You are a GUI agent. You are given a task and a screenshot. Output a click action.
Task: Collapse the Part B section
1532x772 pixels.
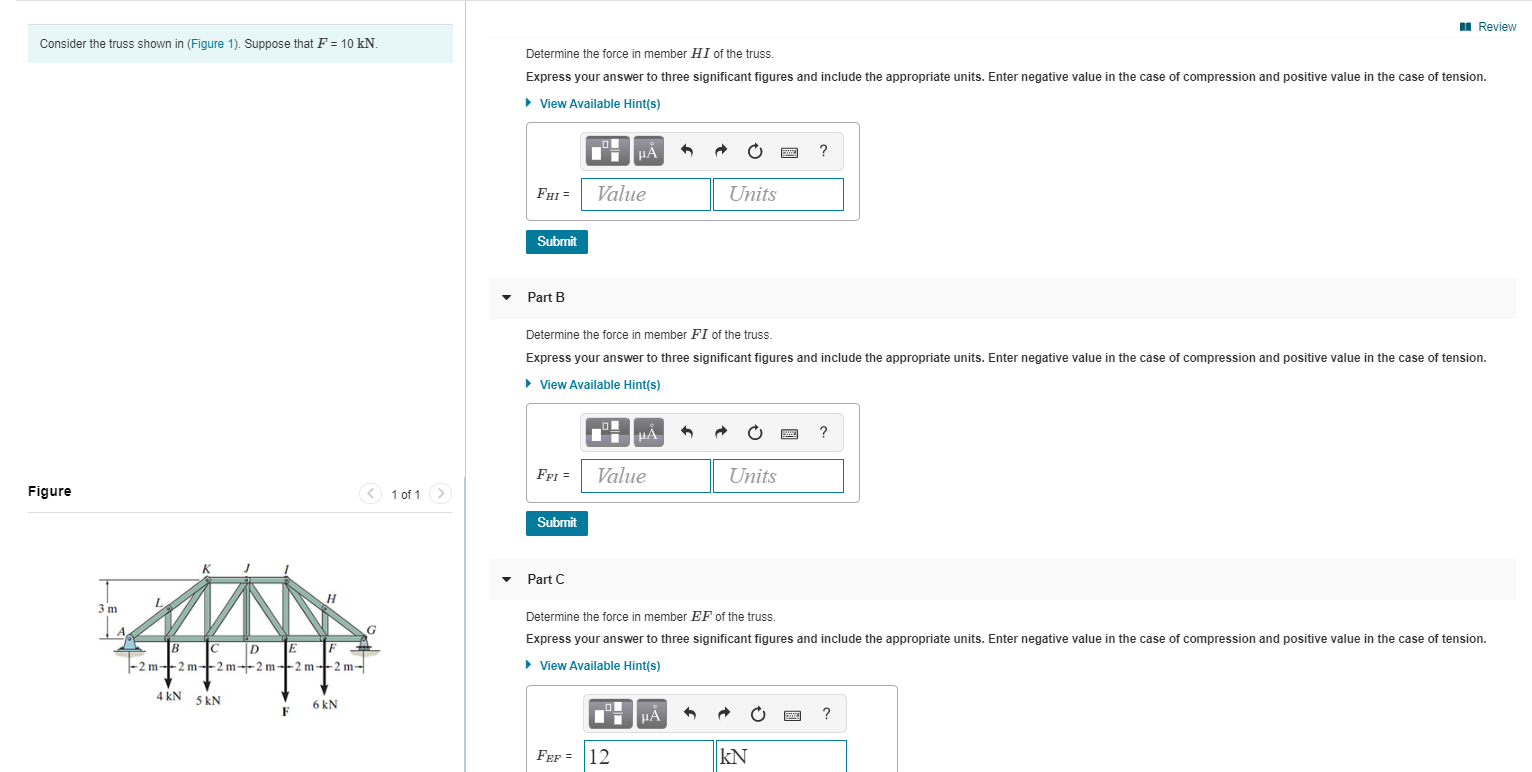506,297
